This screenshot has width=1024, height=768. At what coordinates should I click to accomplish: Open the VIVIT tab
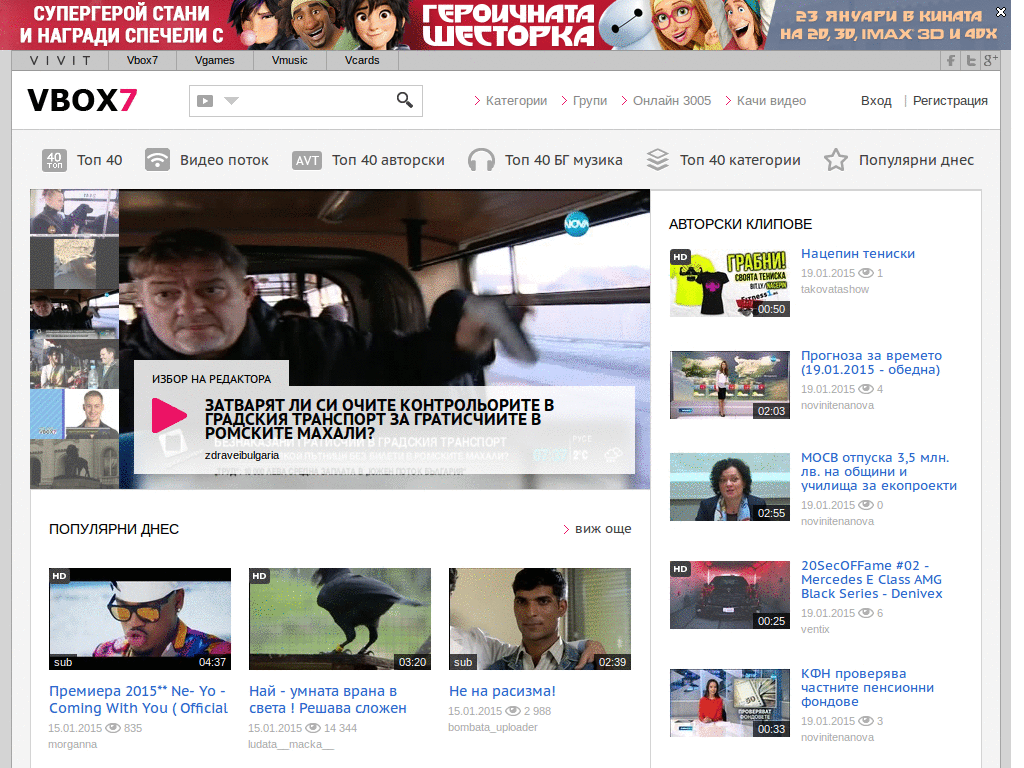(60, 60)
